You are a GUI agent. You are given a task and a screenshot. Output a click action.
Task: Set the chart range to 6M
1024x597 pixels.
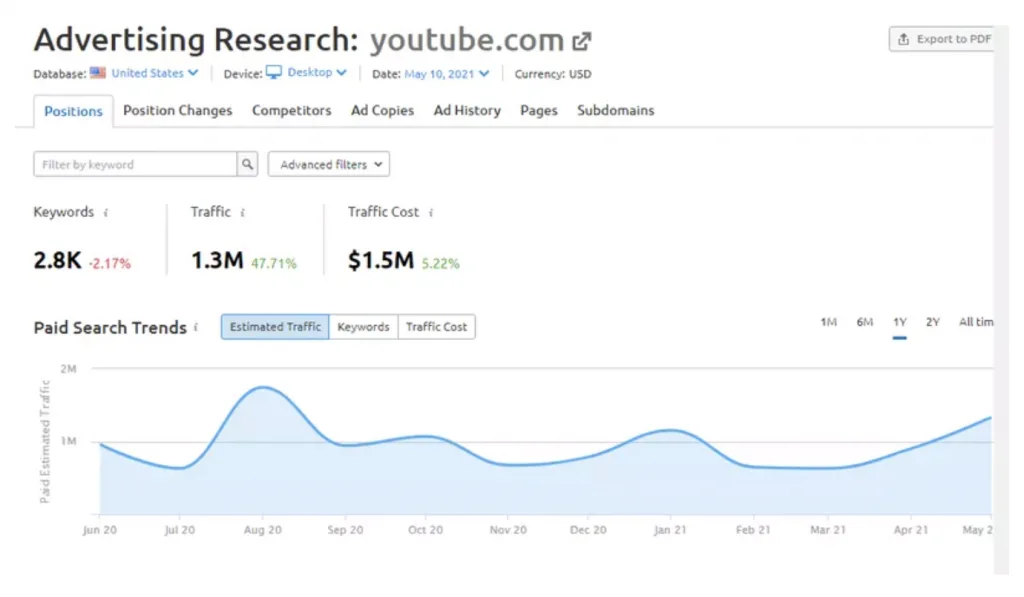[865, 322]
